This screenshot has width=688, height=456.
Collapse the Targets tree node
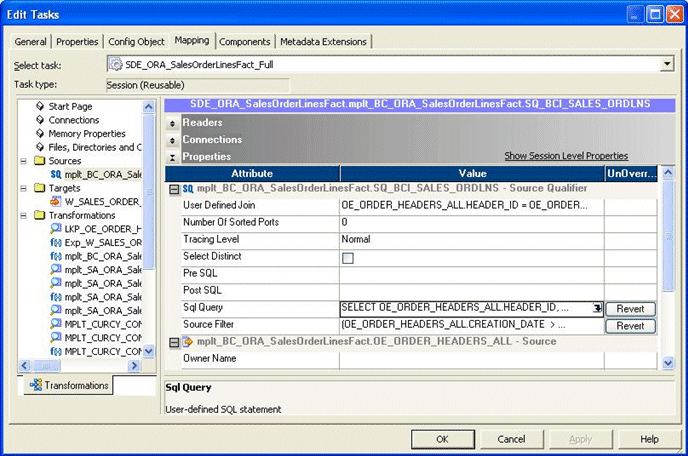pyautogui.click(x=24, y=188)
